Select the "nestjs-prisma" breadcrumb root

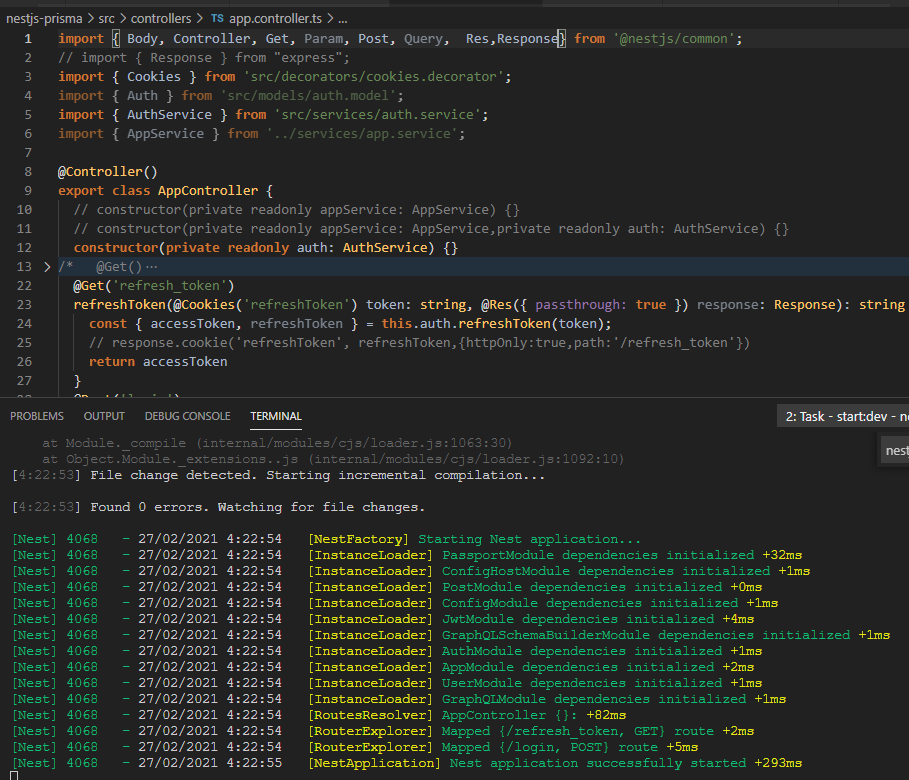click(x=47, y=17)
